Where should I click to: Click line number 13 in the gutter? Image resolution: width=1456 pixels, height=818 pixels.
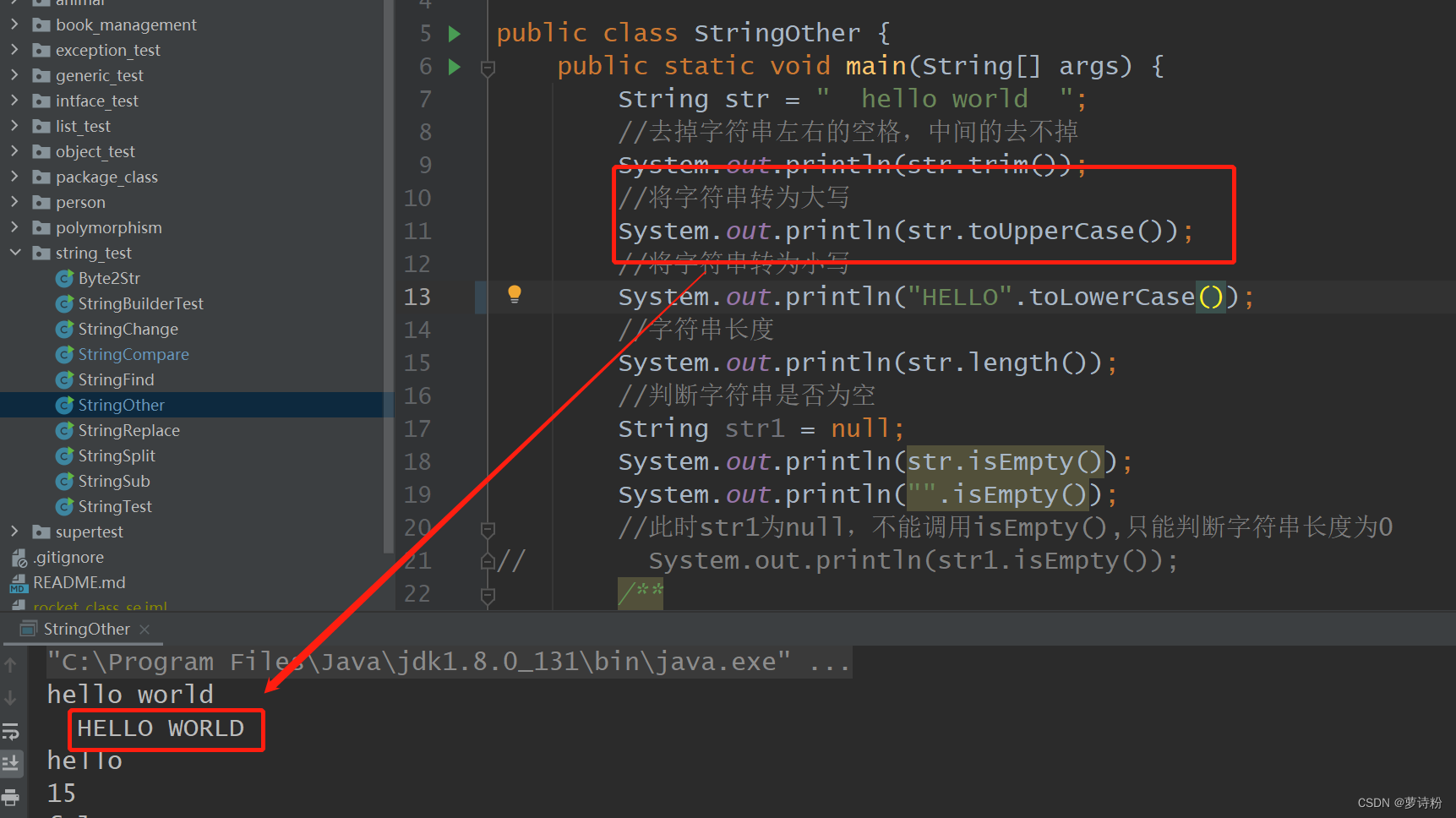pyautogui.click(x=417, y=297)
